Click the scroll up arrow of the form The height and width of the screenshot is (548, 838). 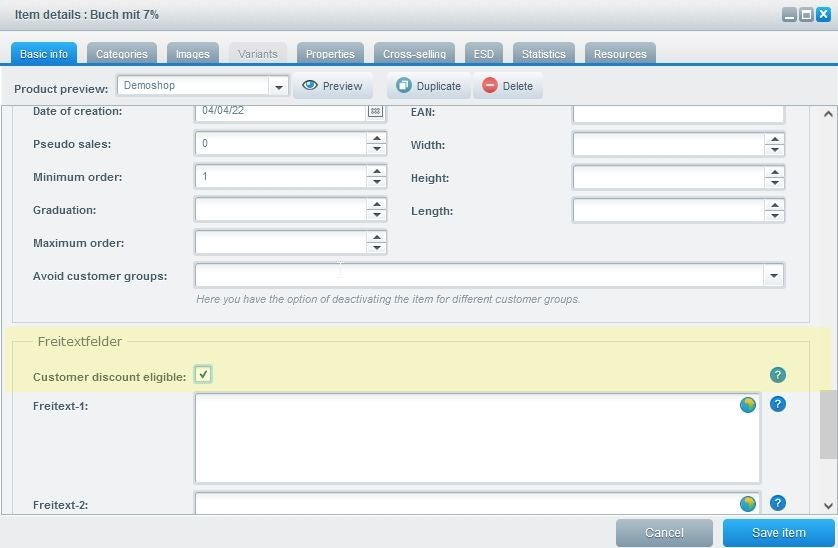pyautogui.click(x=828, y=114)
